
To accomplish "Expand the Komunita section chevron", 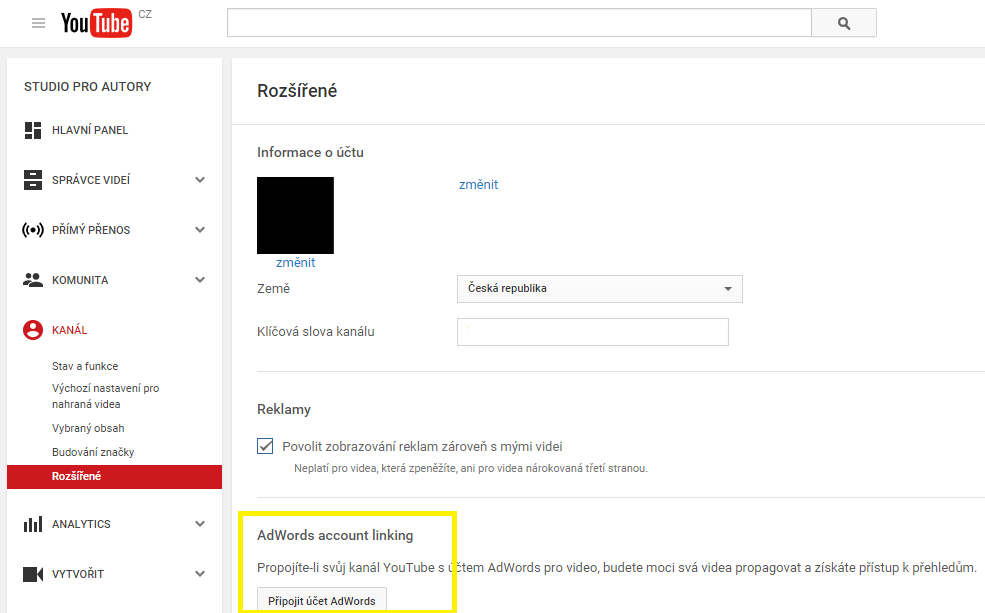I will [200, 280].
